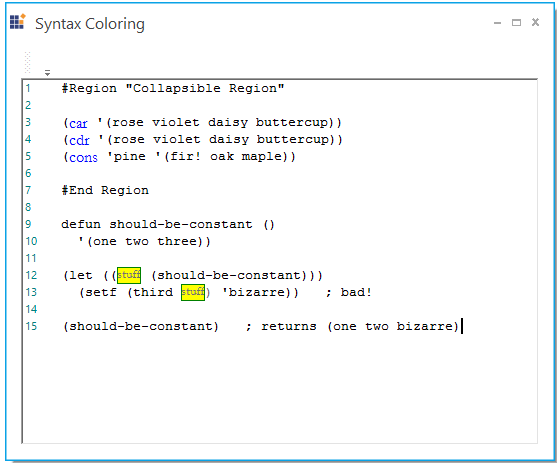Click the '; bad!' comment
The height and width of the screenshot is (463, 557).
[x=348, y=292]
